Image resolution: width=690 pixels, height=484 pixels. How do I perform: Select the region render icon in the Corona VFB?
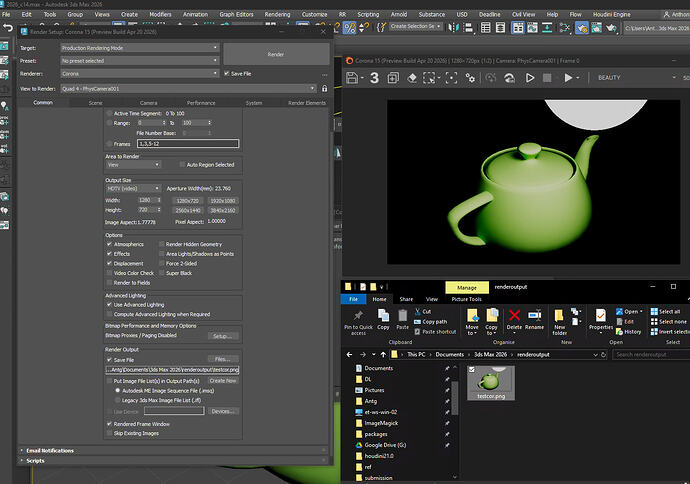429,78
